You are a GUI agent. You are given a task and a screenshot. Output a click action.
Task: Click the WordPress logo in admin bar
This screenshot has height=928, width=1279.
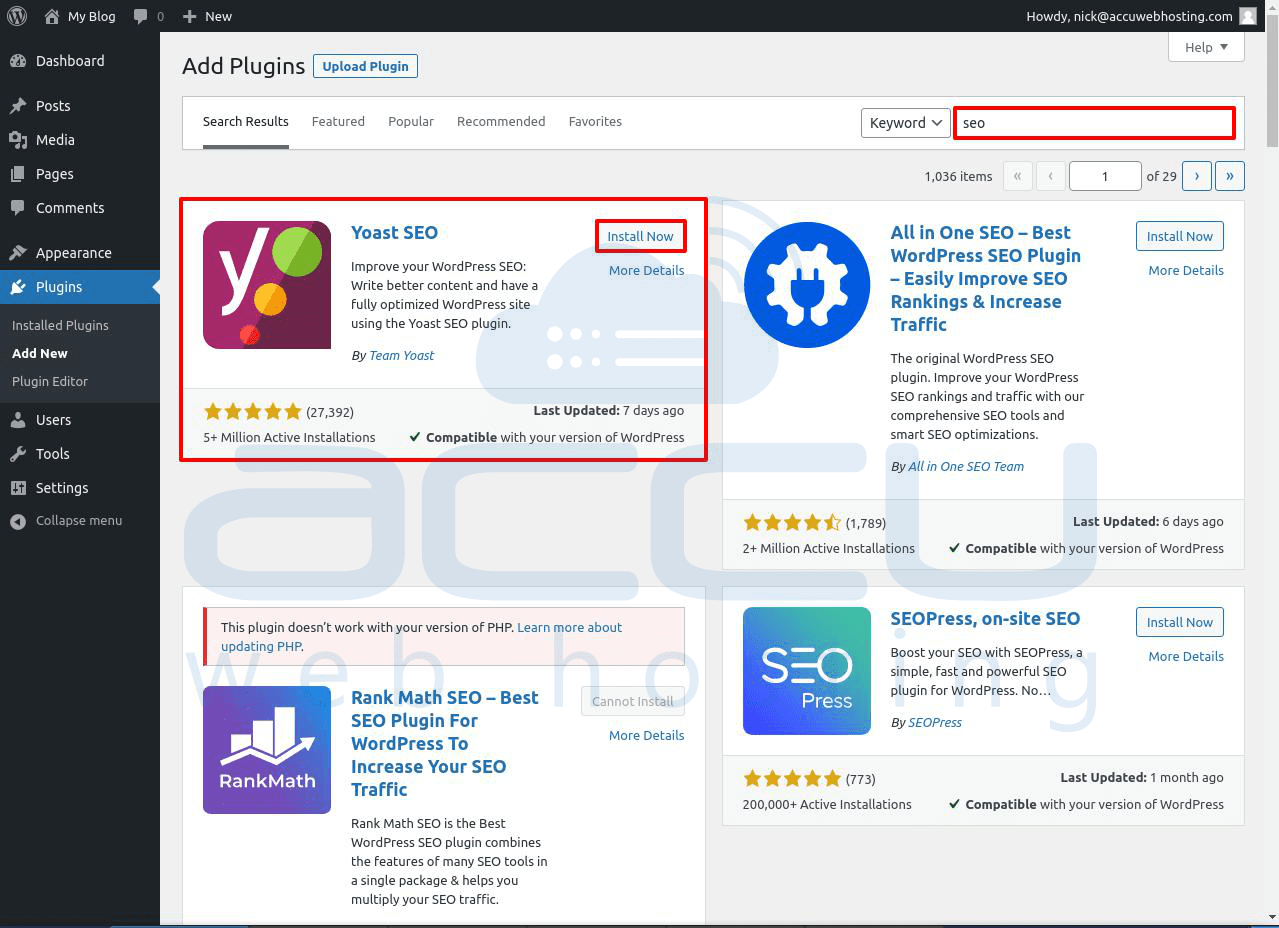16,16
